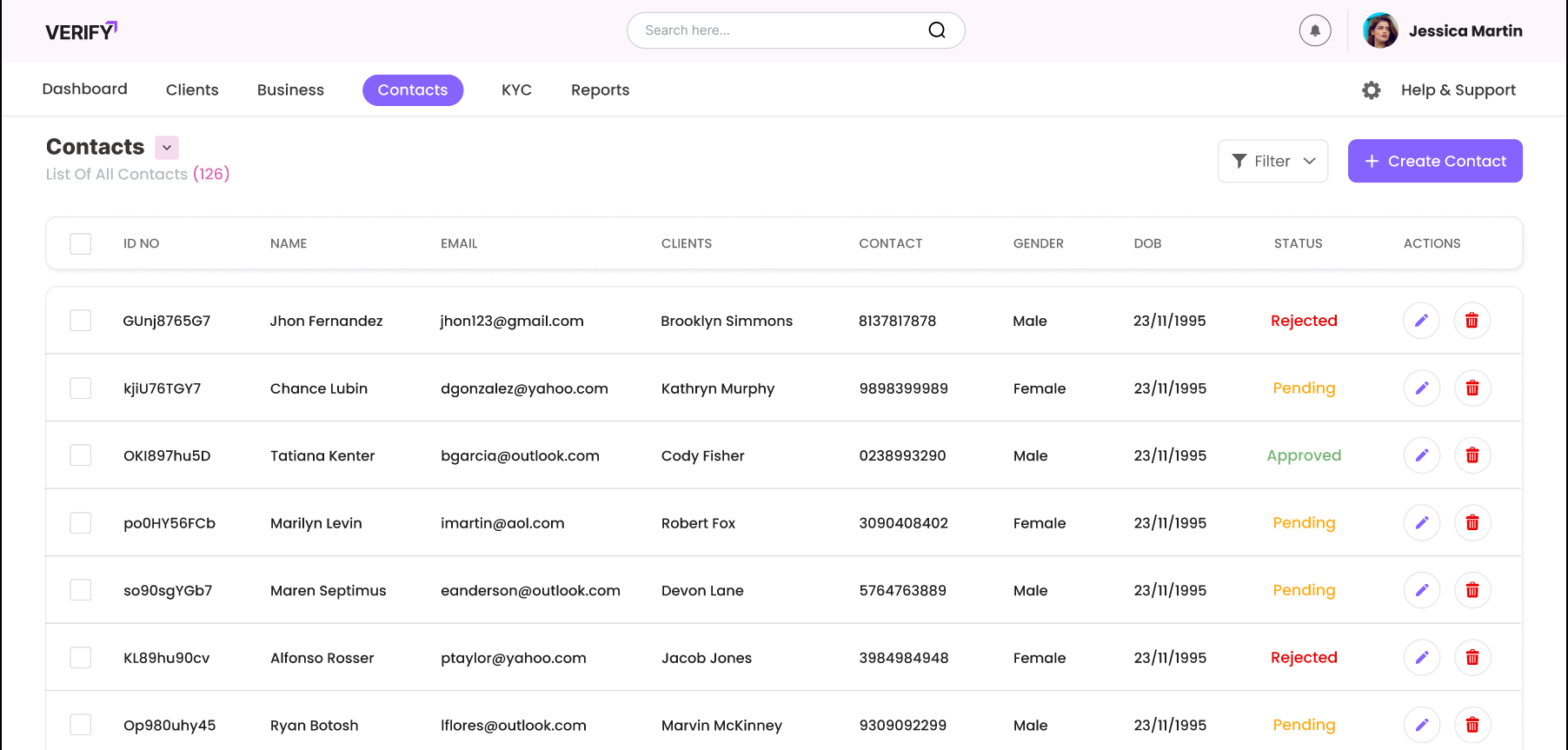Tick the checkbox for GUnj8765G7 row

coord(81,321)
